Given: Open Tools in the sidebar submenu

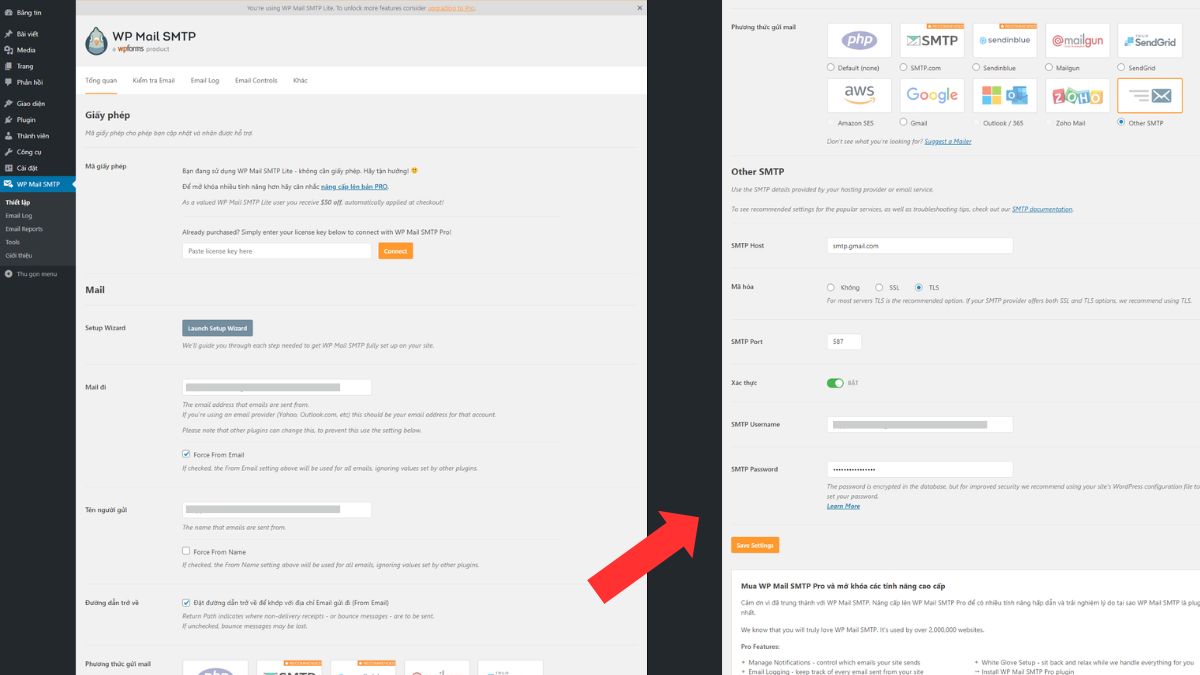Looking at the screenshot, I should point(12,242).
